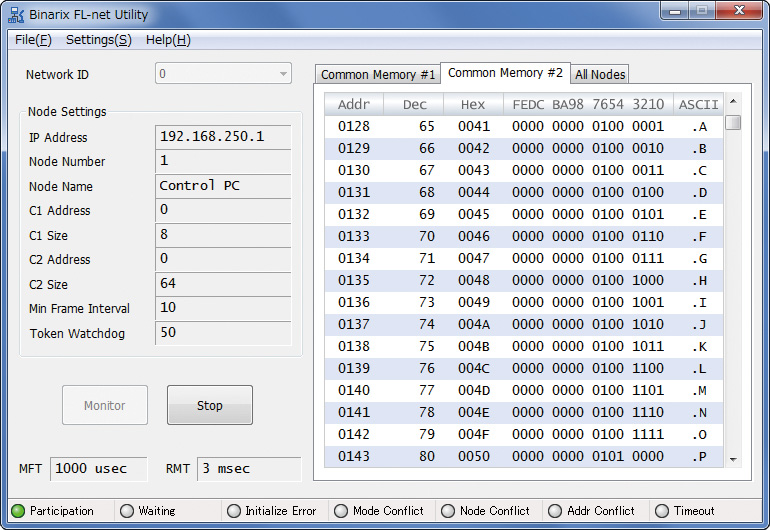Click the ASCII column header
Image resolution: width=770 pixels, height=530 pixels.
coord(698,104)
